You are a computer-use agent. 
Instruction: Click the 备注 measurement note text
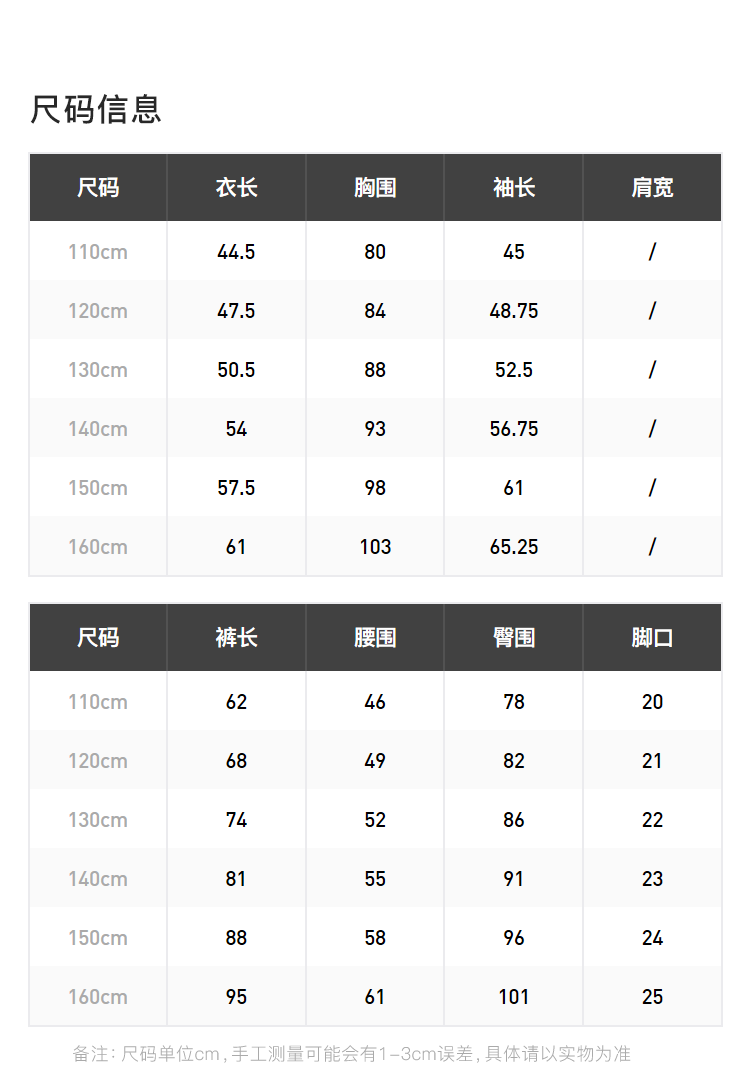click(351, 1054)
